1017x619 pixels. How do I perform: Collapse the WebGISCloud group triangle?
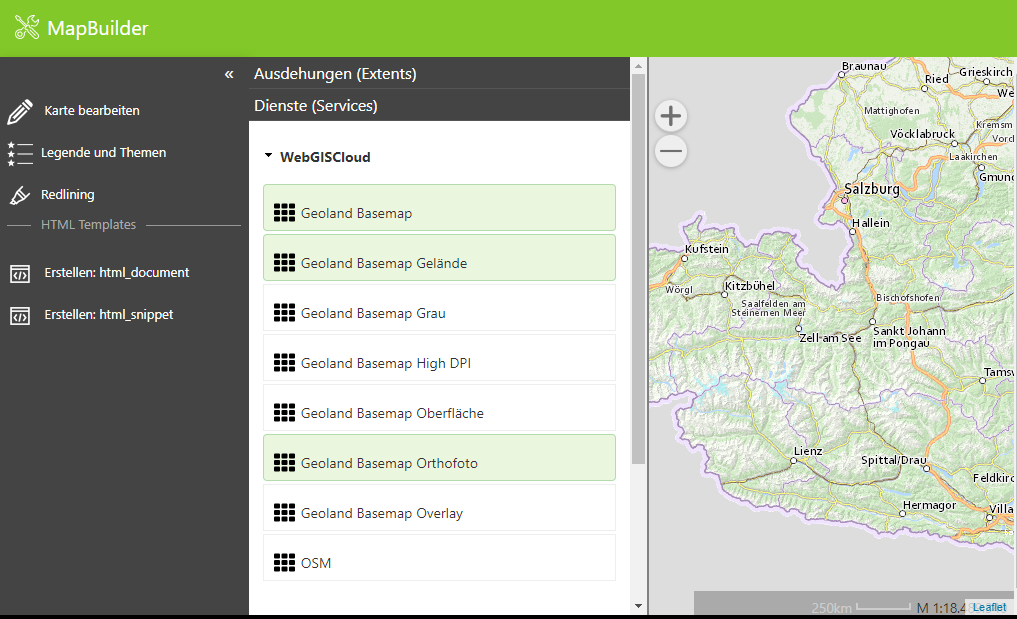(x=269, y=156)
